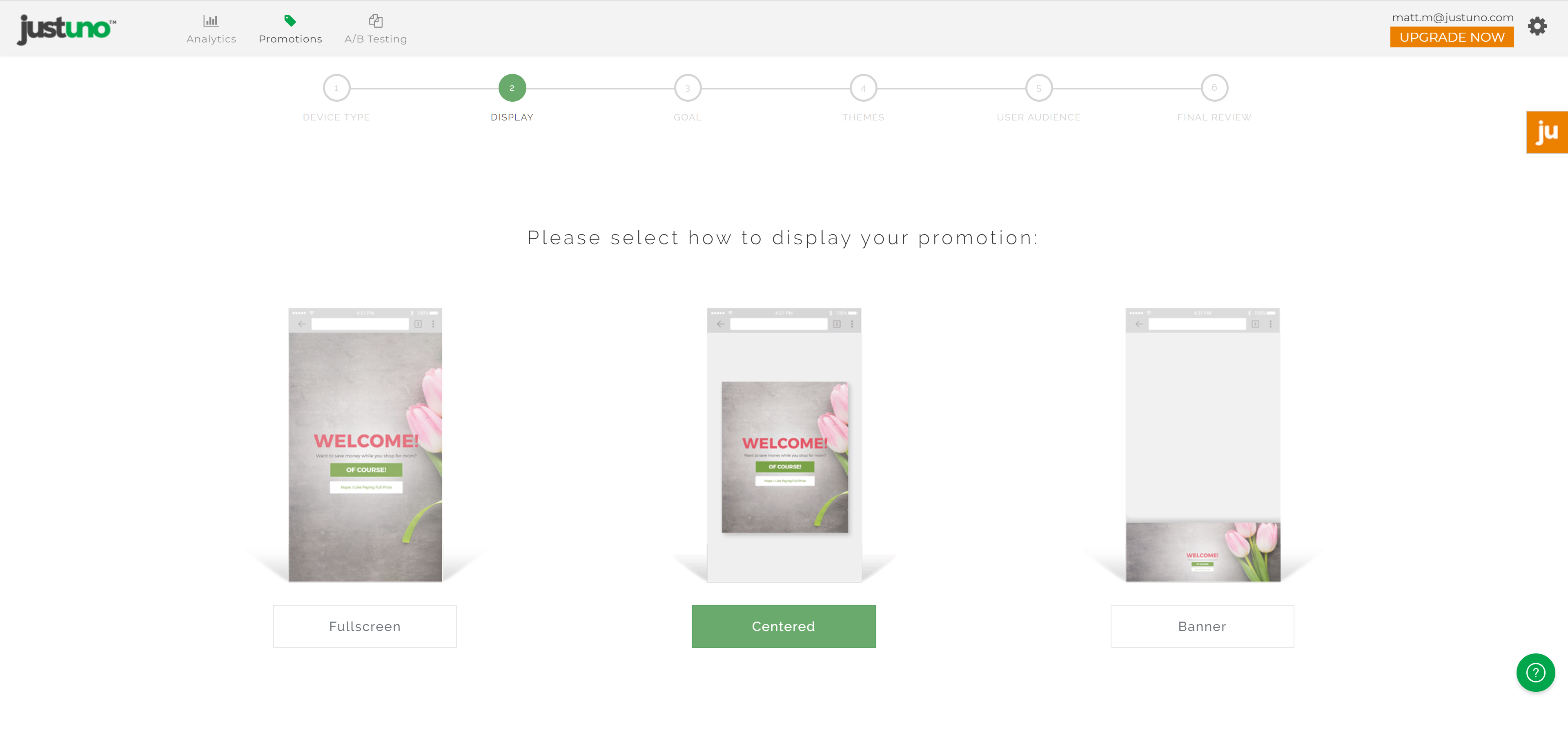The image size is (1568, 749).
Task: Select the Centered display option
Action: point(783,626)
